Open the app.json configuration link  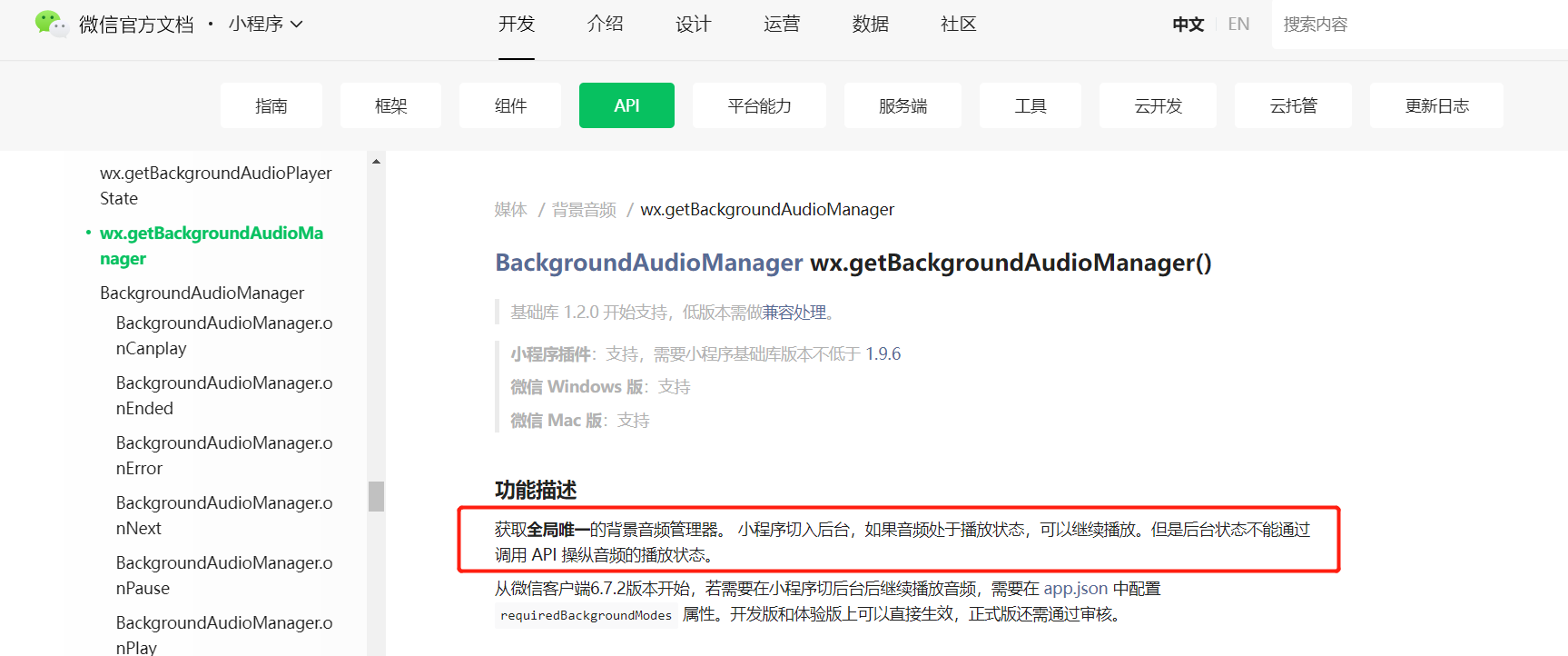pos(1076,589)
